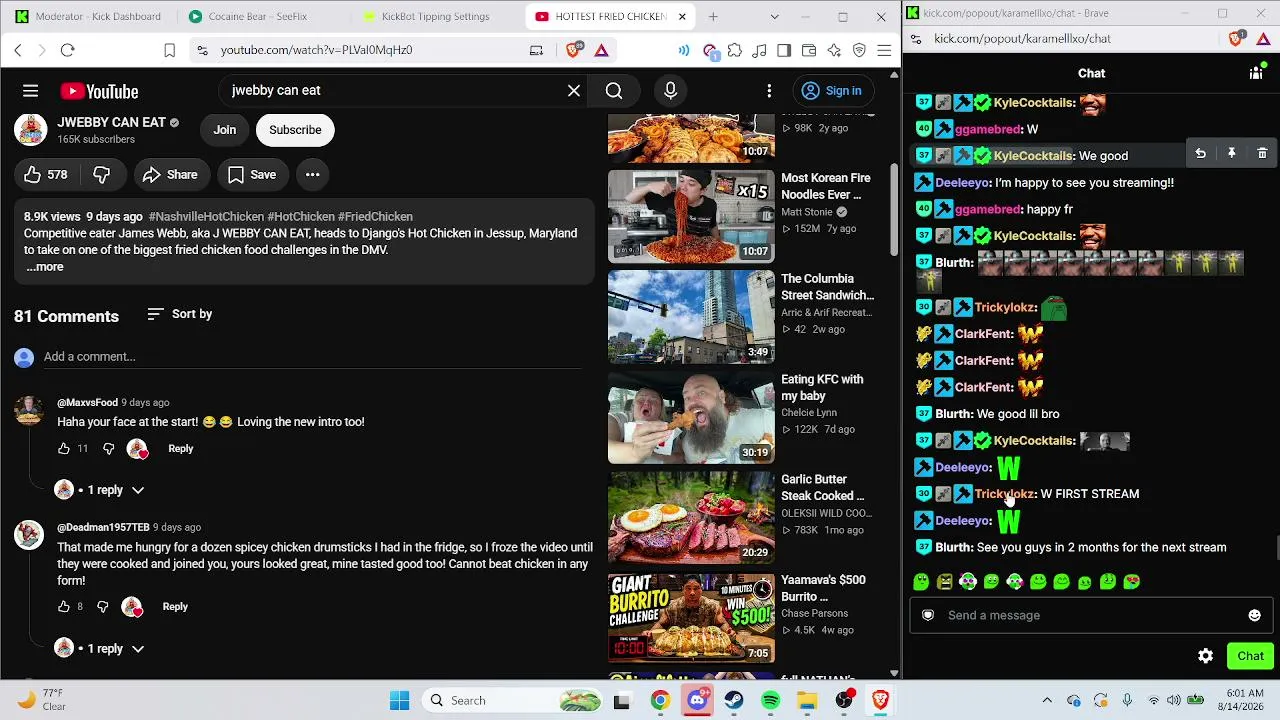Open the browser extensions puzzle icon
Screen dimensions: 1280x720
coord(735,50)
